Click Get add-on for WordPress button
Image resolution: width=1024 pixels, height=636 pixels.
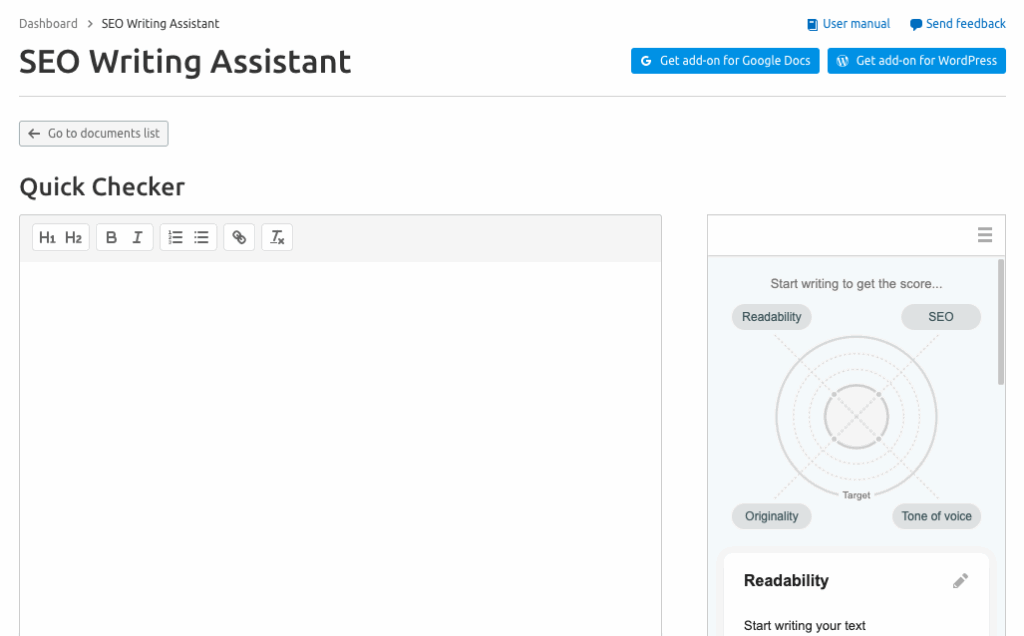tap(916, 61)
